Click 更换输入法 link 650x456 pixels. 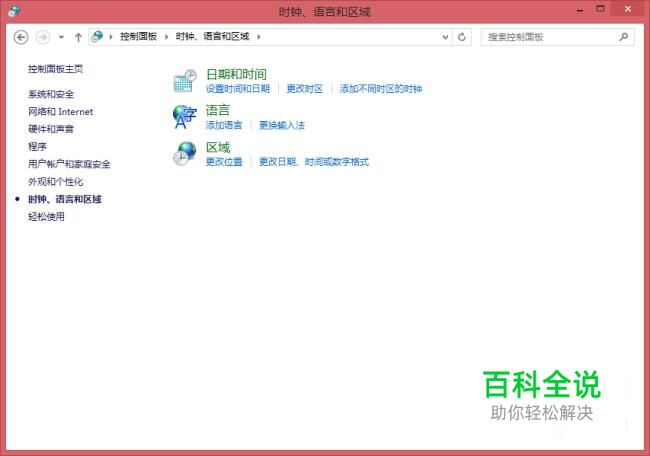282,125
